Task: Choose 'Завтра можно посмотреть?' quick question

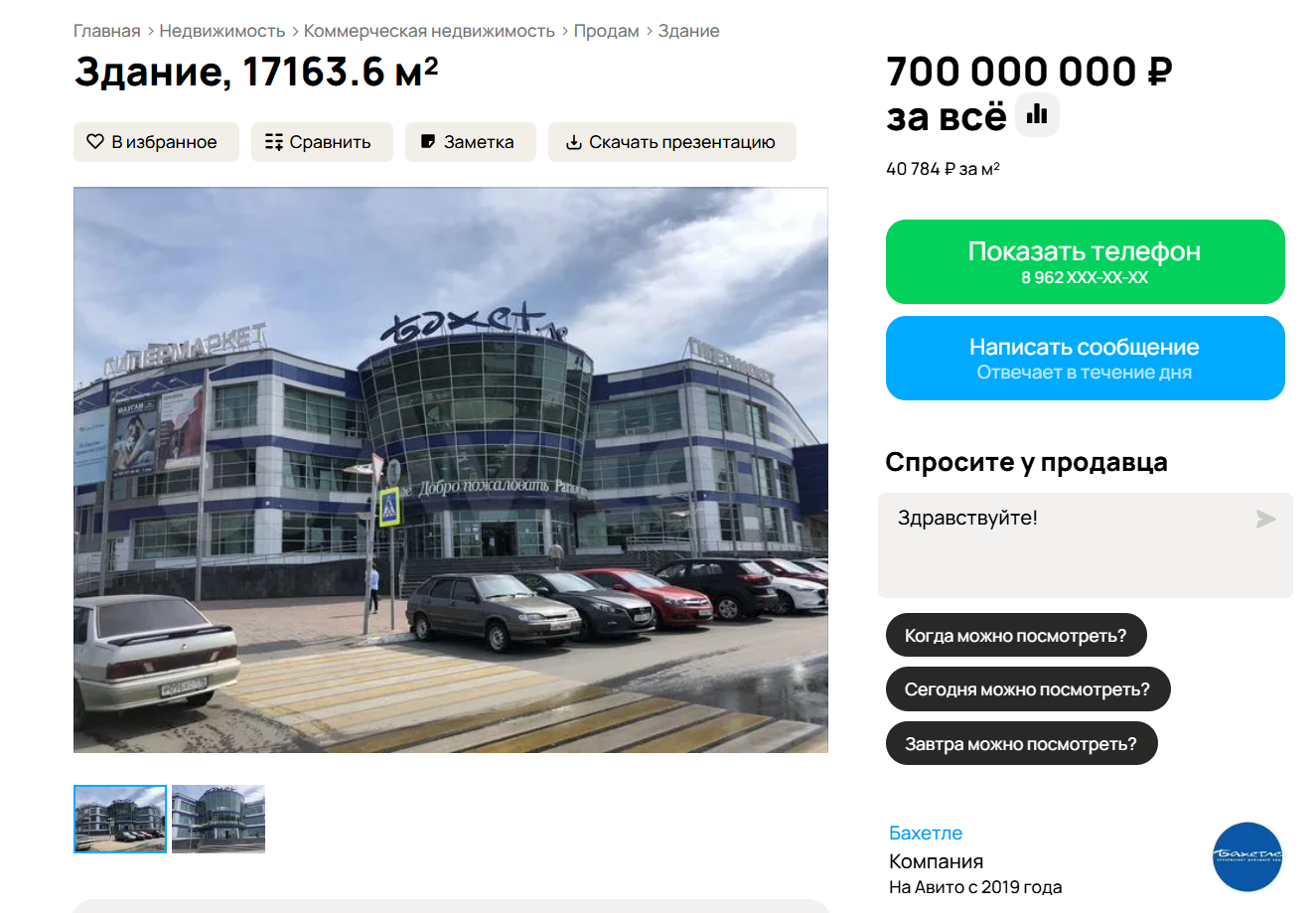Action: coord(1021,744)
